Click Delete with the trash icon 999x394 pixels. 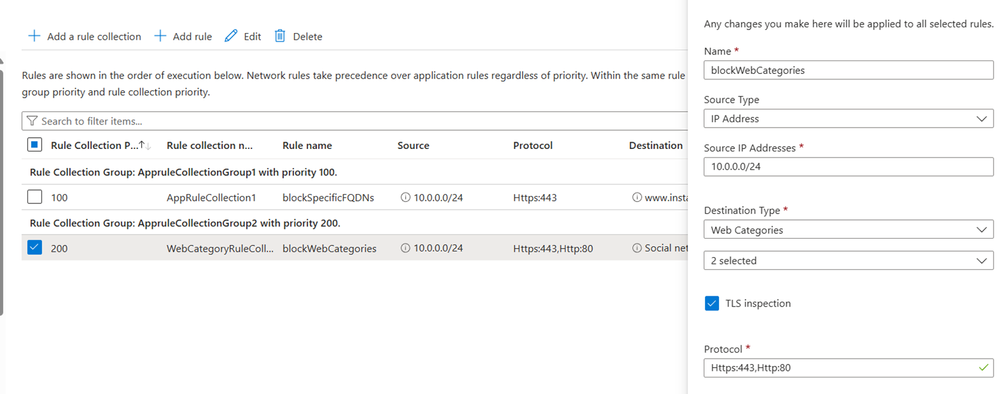pyautogui.click(x=298, y=36)
